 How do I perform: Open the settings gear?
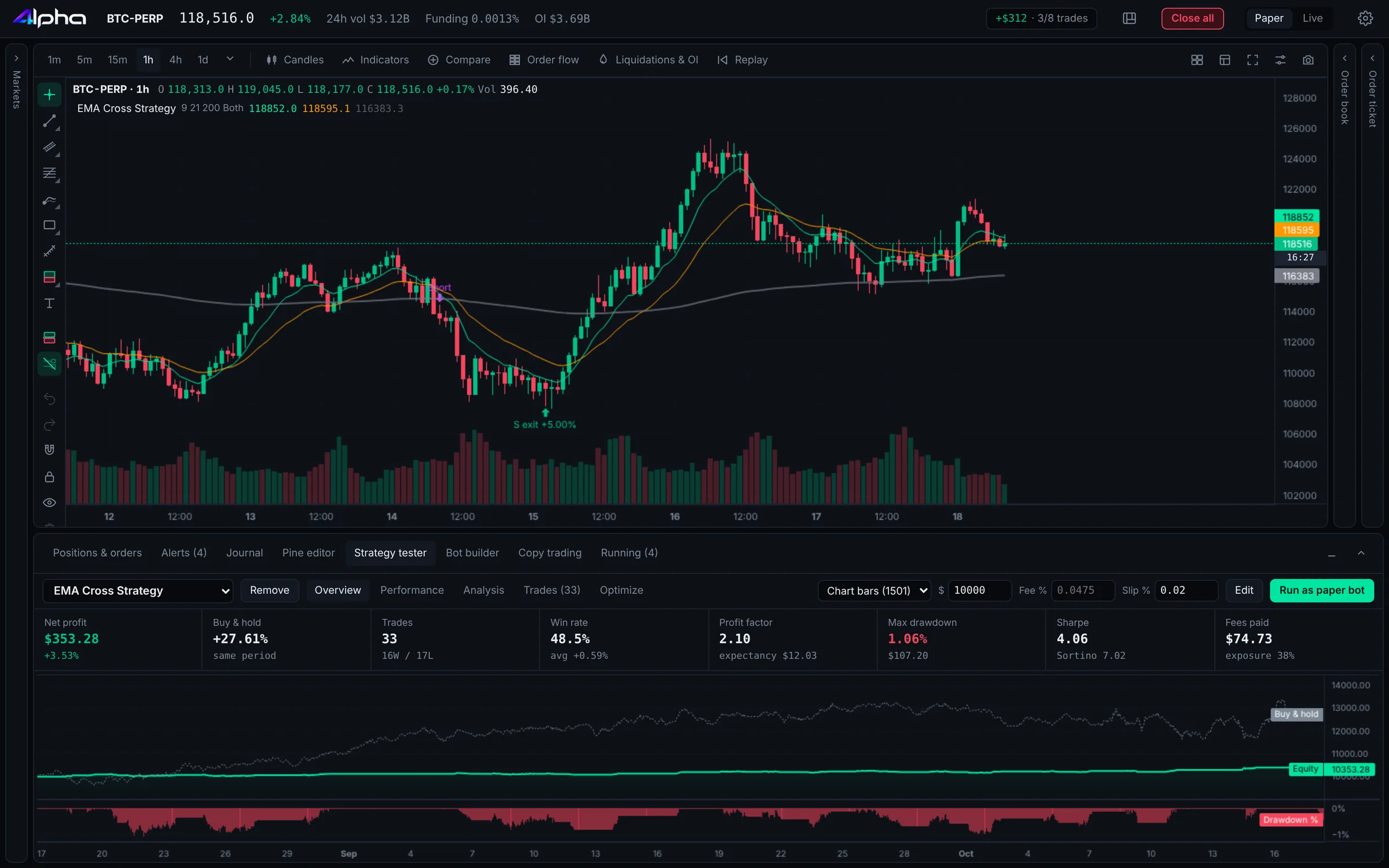tap(1365, 19)
